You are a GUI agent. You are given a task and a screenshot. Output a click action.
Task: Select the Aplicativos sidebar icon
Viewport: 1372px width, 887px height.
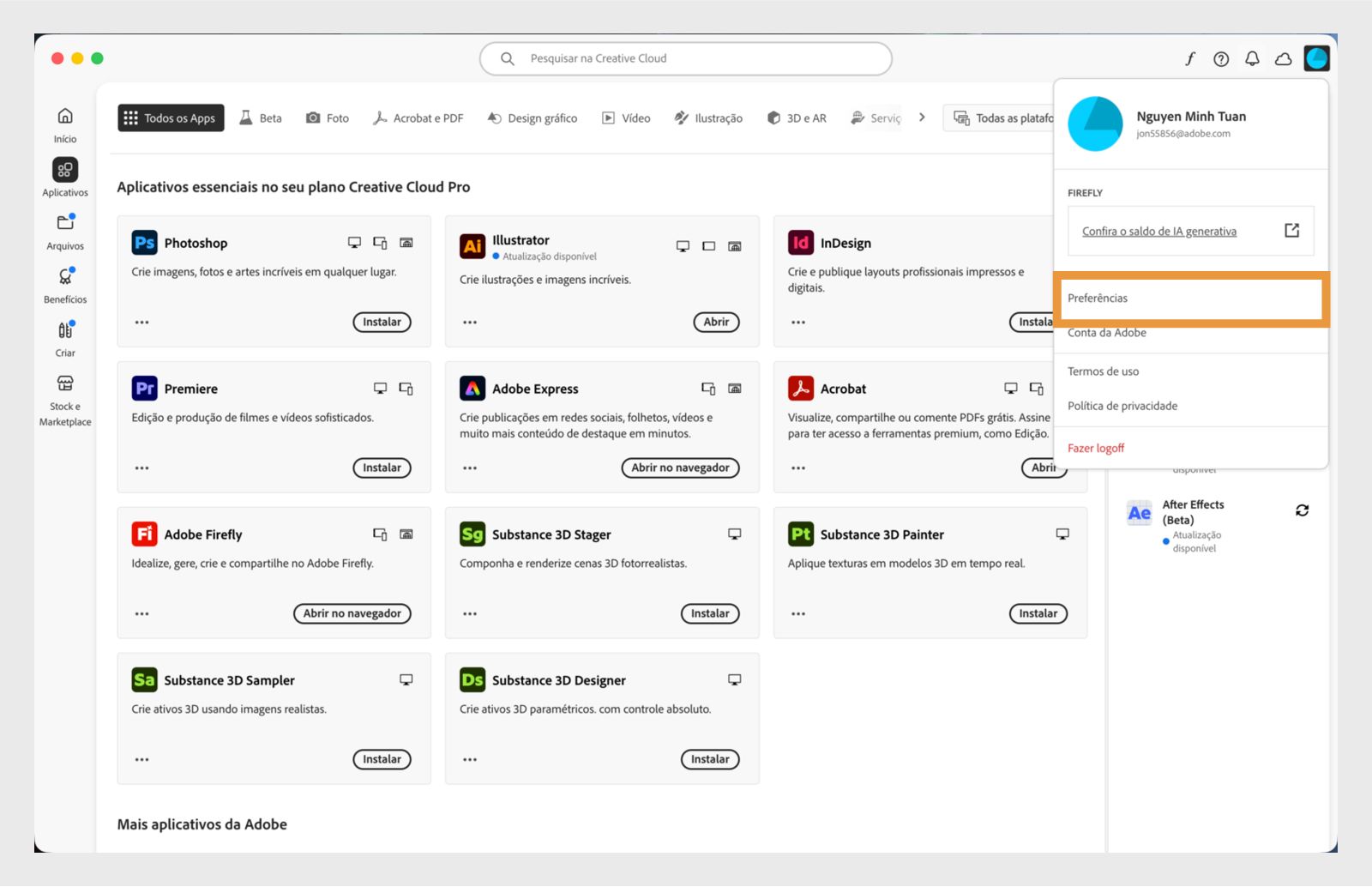click(65, 170)
